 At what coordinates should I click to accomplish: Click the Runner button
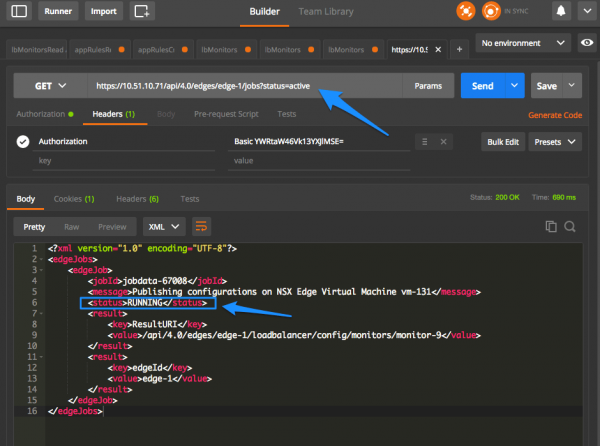(x=58, y=11)
